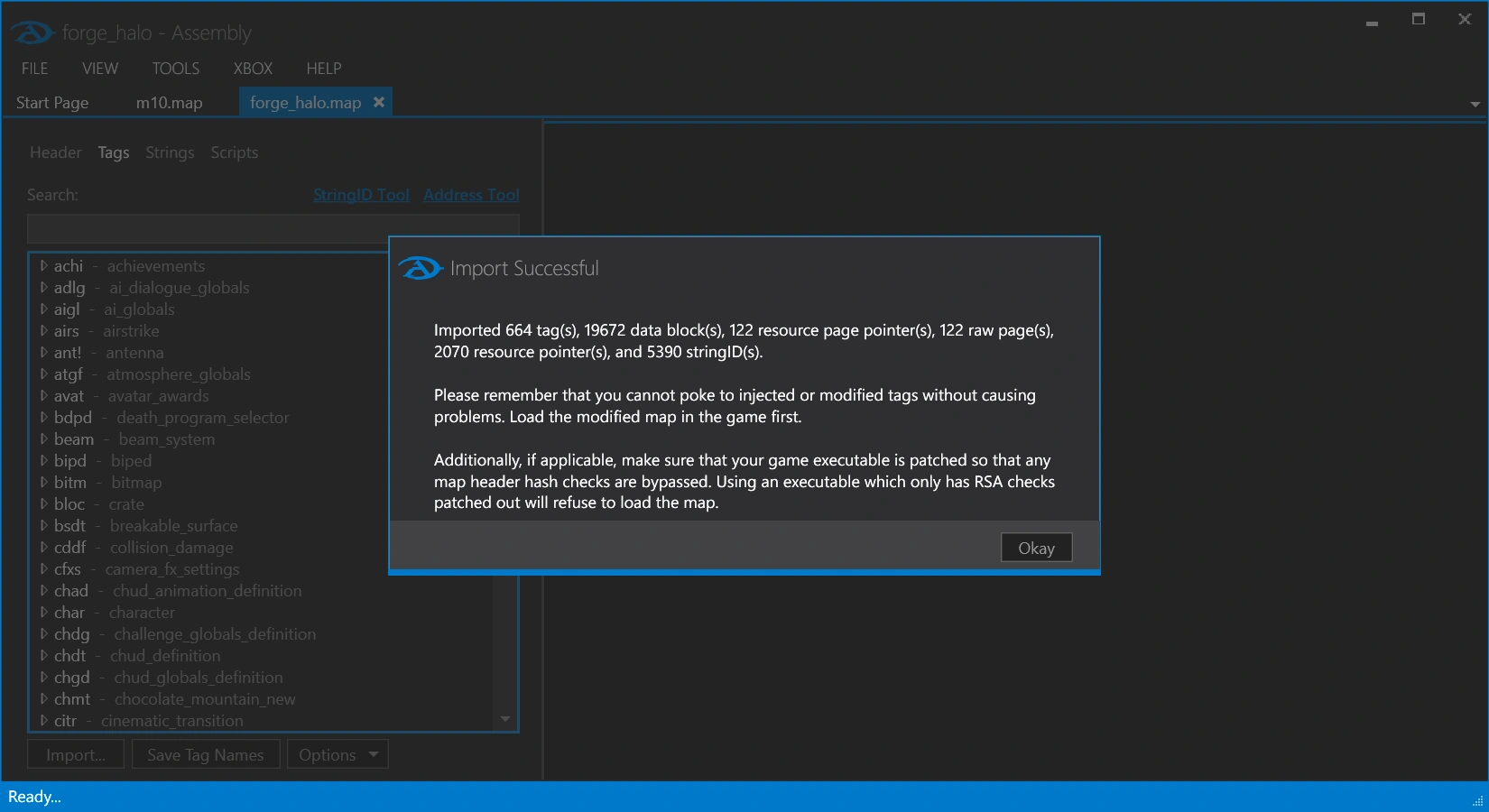
Task: Select the cinematic_transition tag class row
Action: pyautogui.click(x=148, y=721)
